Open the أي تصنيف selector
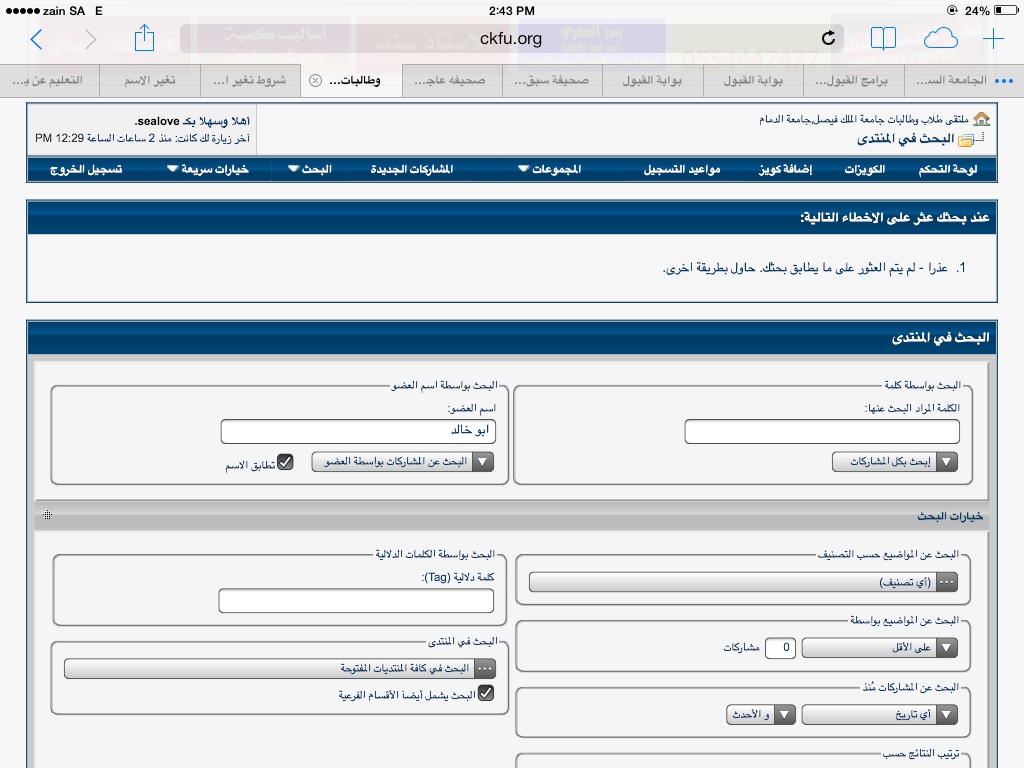The width and height of the screenshot is (1024, 768). 743,582
